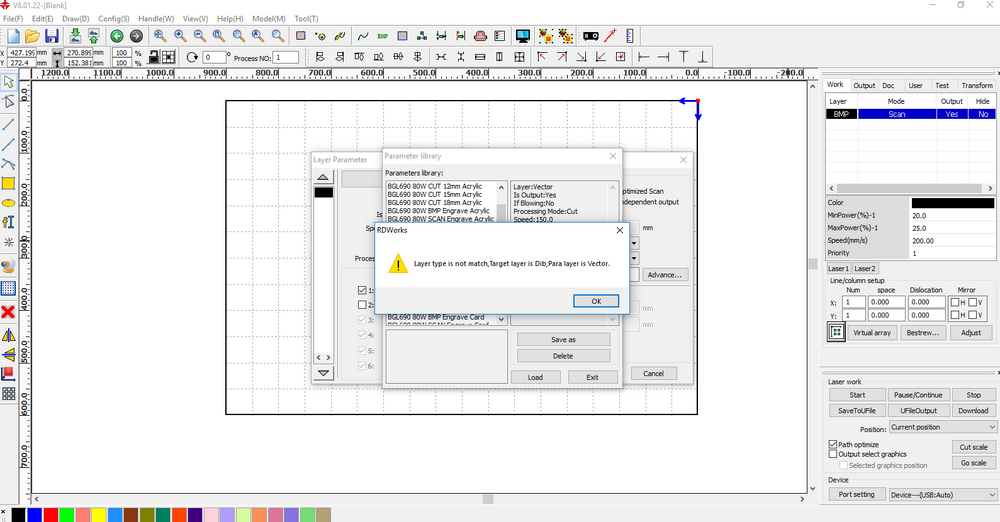Uncheck Path optimize checkbox
The width and height of the screenshot is (1000, 522).
tap(833, 445)
